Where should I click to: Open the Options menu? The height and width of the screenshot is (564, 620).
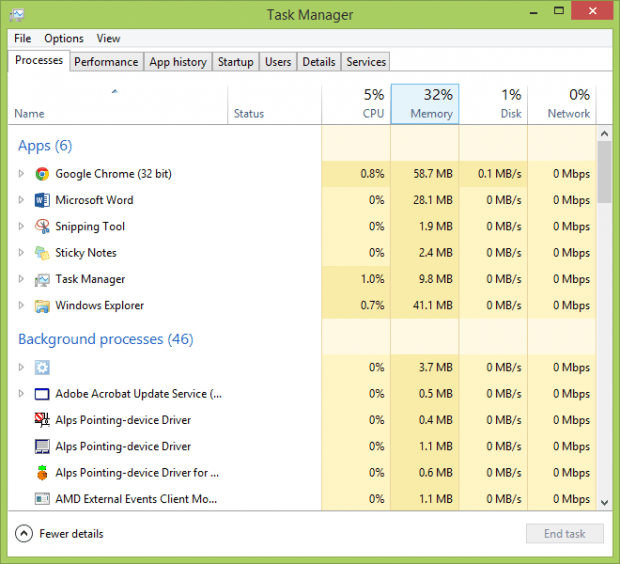pyautogui.click(x=64, y=38)
